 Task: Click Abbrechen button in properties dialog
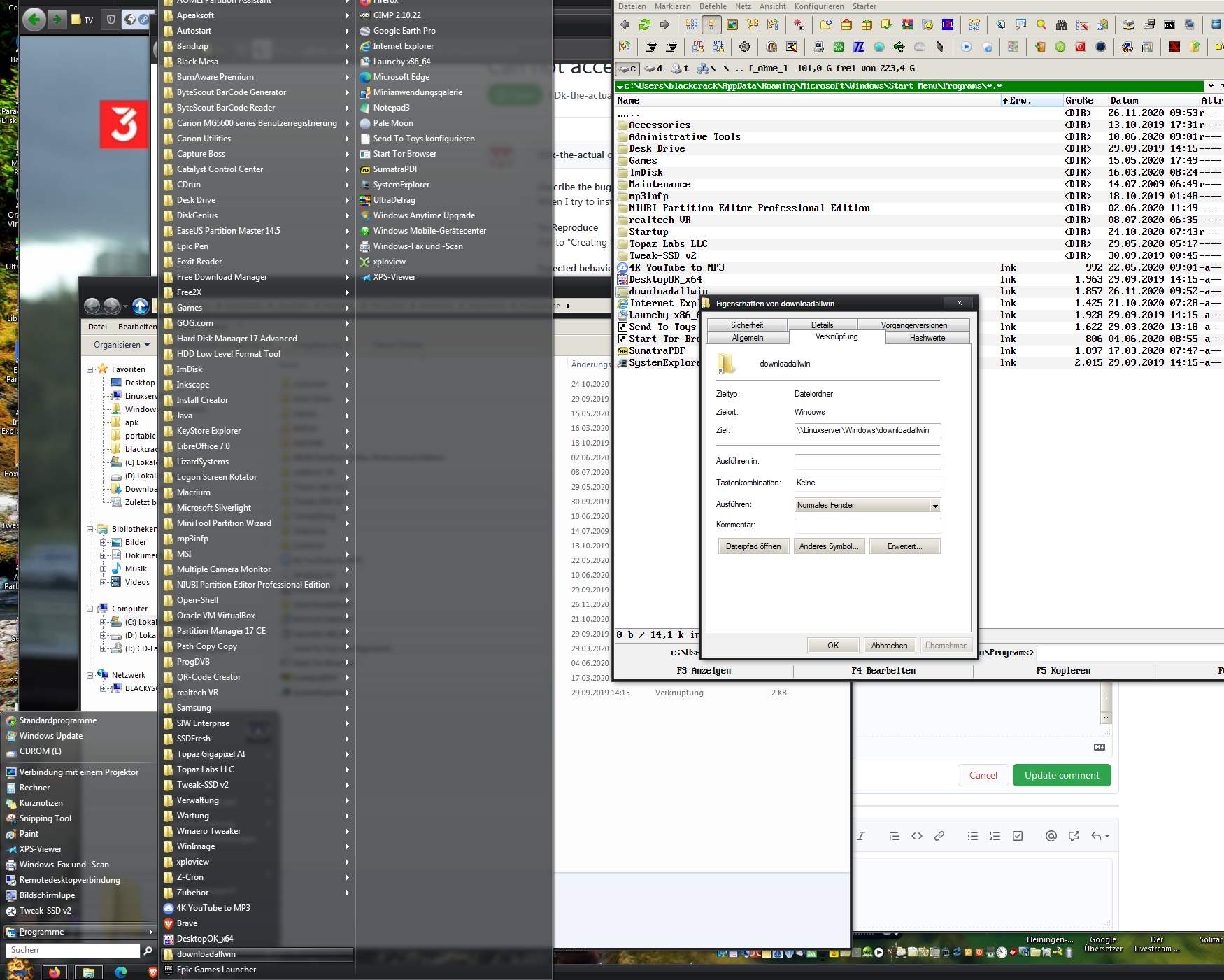[x=889, y=646]
